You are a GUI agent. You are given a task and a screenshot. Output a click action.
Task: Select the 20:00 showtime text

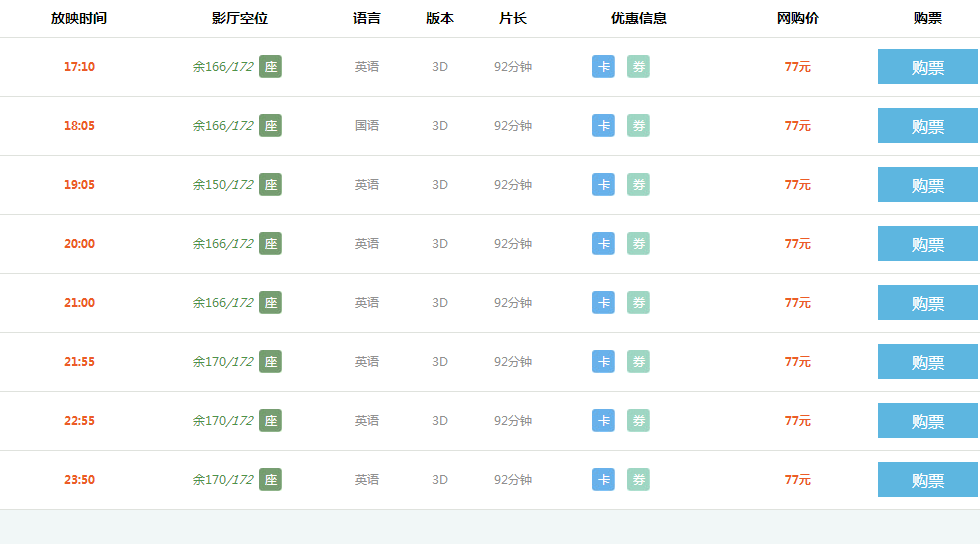point(79,244)
